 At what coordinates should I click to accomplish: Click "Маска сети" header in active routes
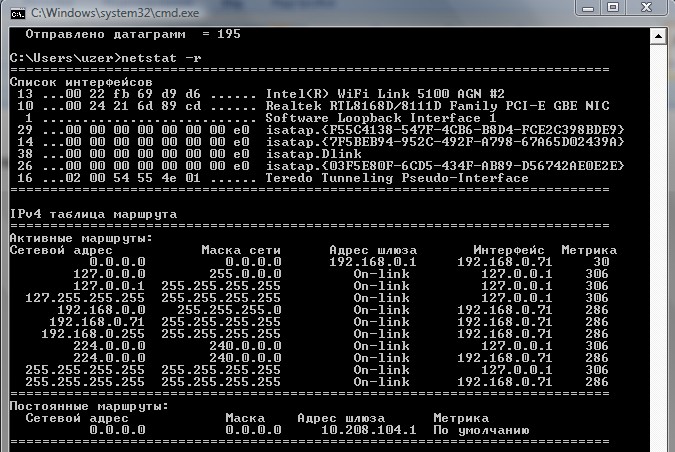[x=241, y=250]
